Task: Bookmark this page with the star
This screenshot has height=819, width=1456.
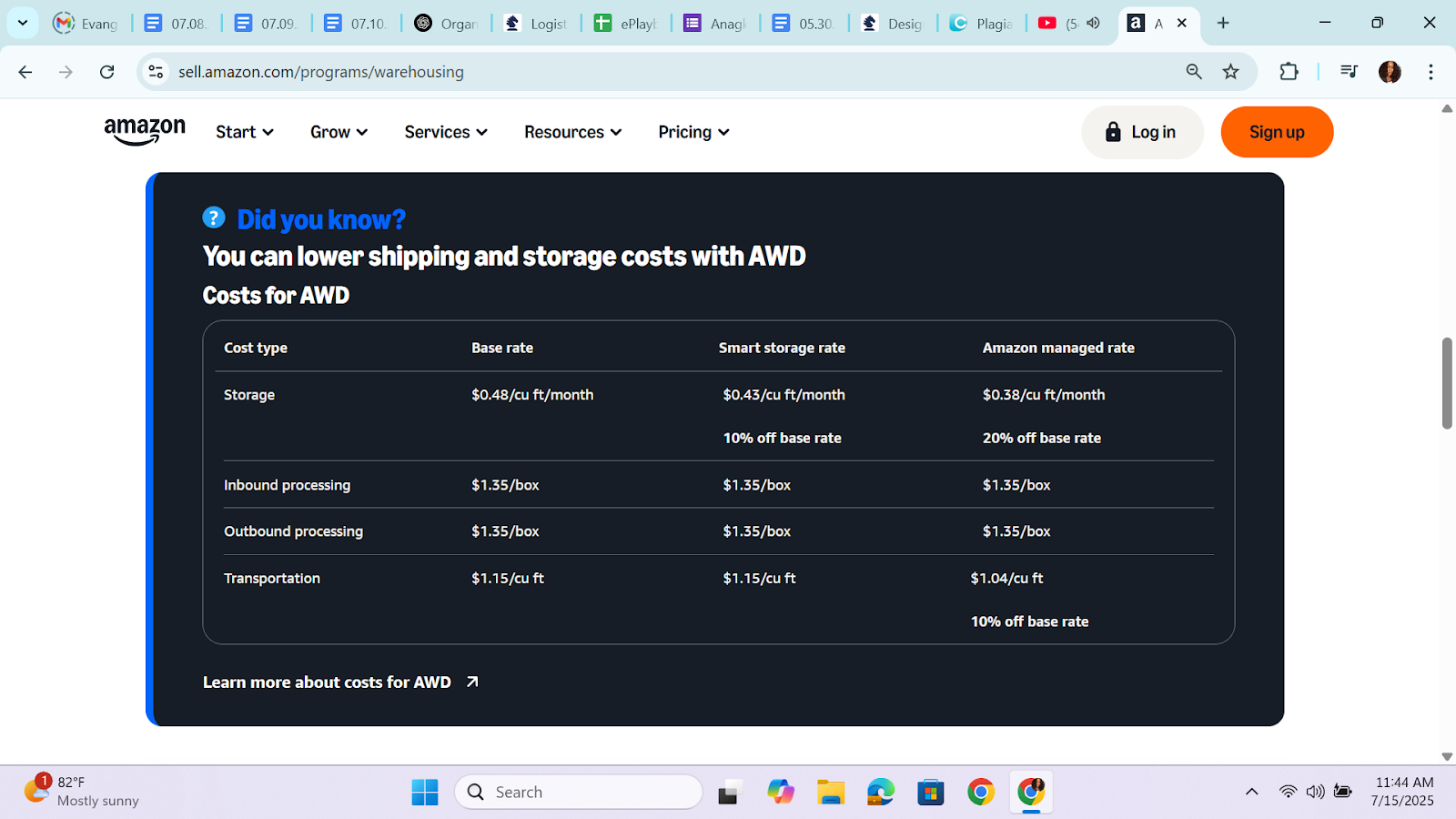Action: (1231, 72)
